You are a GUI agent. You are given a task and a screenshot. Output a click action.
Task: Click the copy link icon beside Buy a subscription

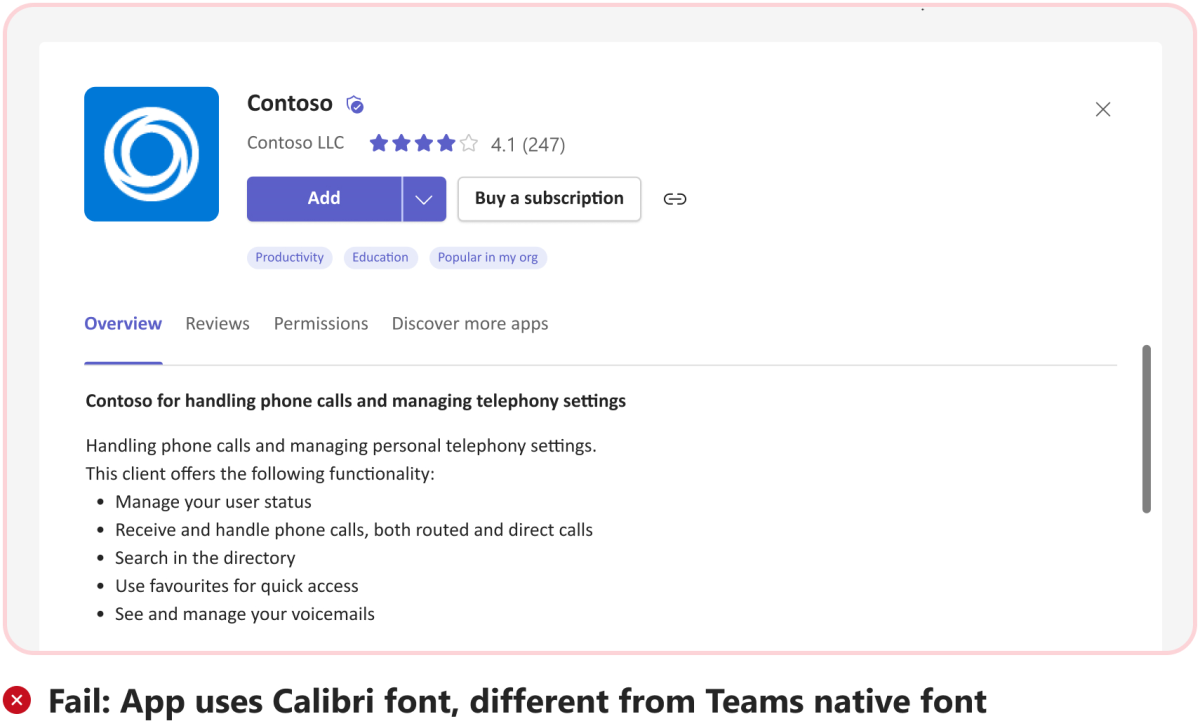[x=675, y=199]
